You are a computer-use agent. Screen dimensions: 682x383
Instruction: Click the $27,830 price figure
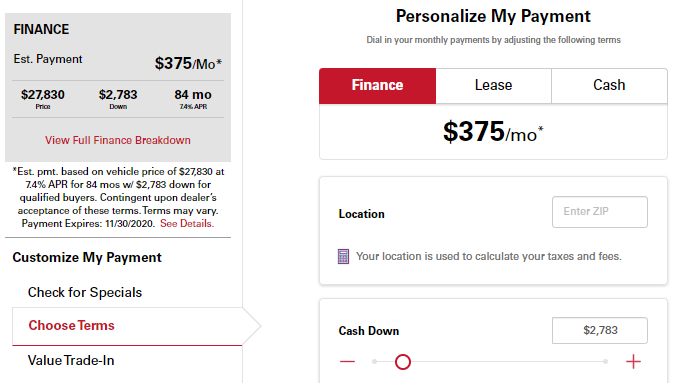[43, 95]
